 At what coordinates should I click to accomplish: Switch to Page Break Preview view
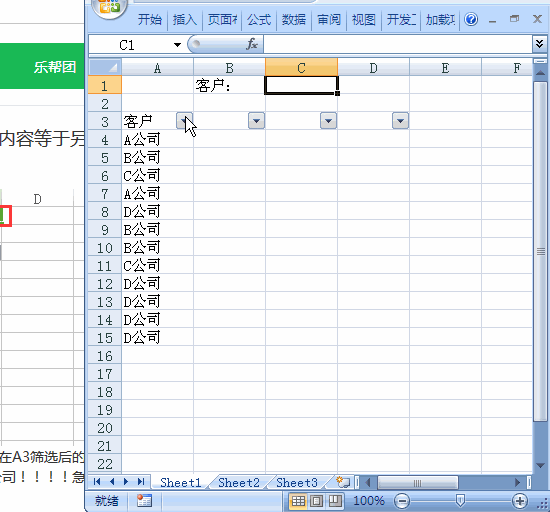[x=335, y=501]
